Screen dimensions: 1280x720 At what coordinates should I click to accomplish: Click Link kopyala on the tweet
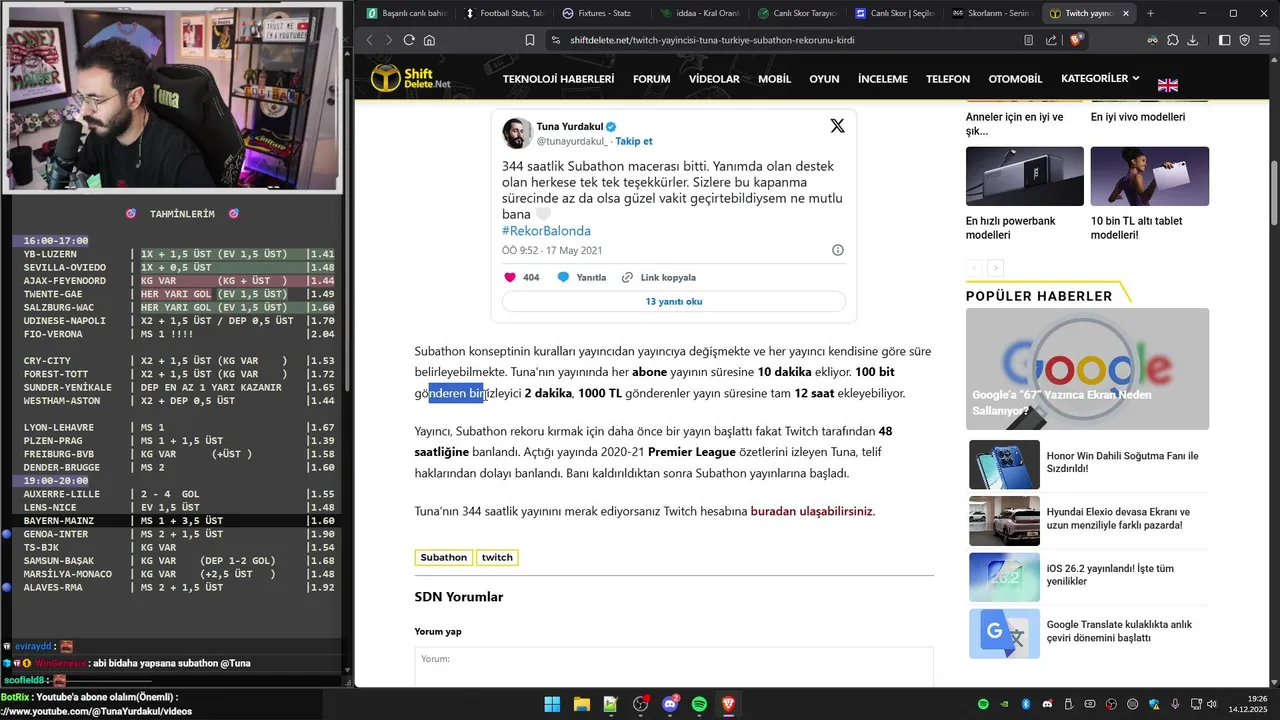pyautogui.click(x=659, y=277)
